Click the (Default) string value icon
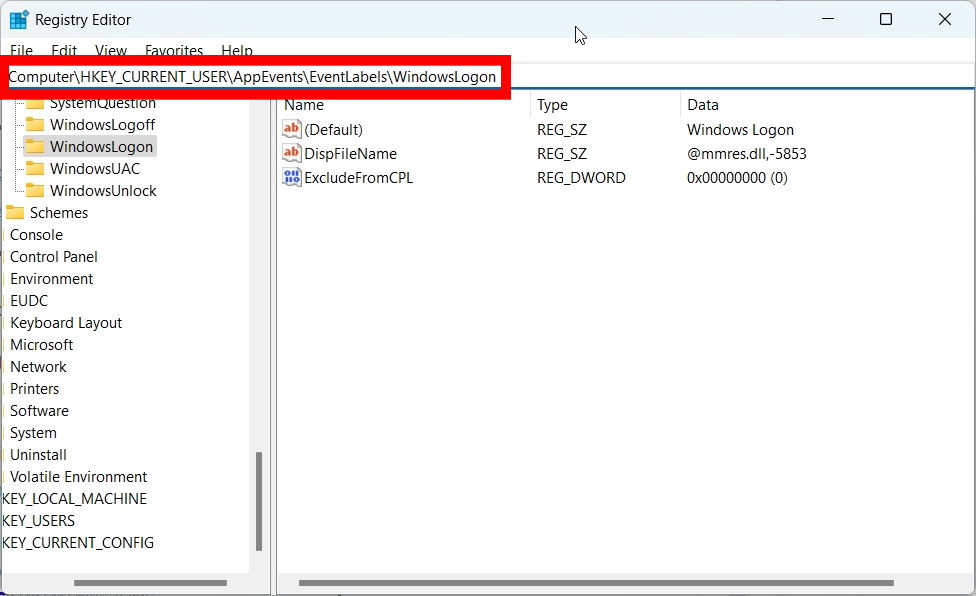Viewport: 976px width, 596px height. (x=291, y=129)
